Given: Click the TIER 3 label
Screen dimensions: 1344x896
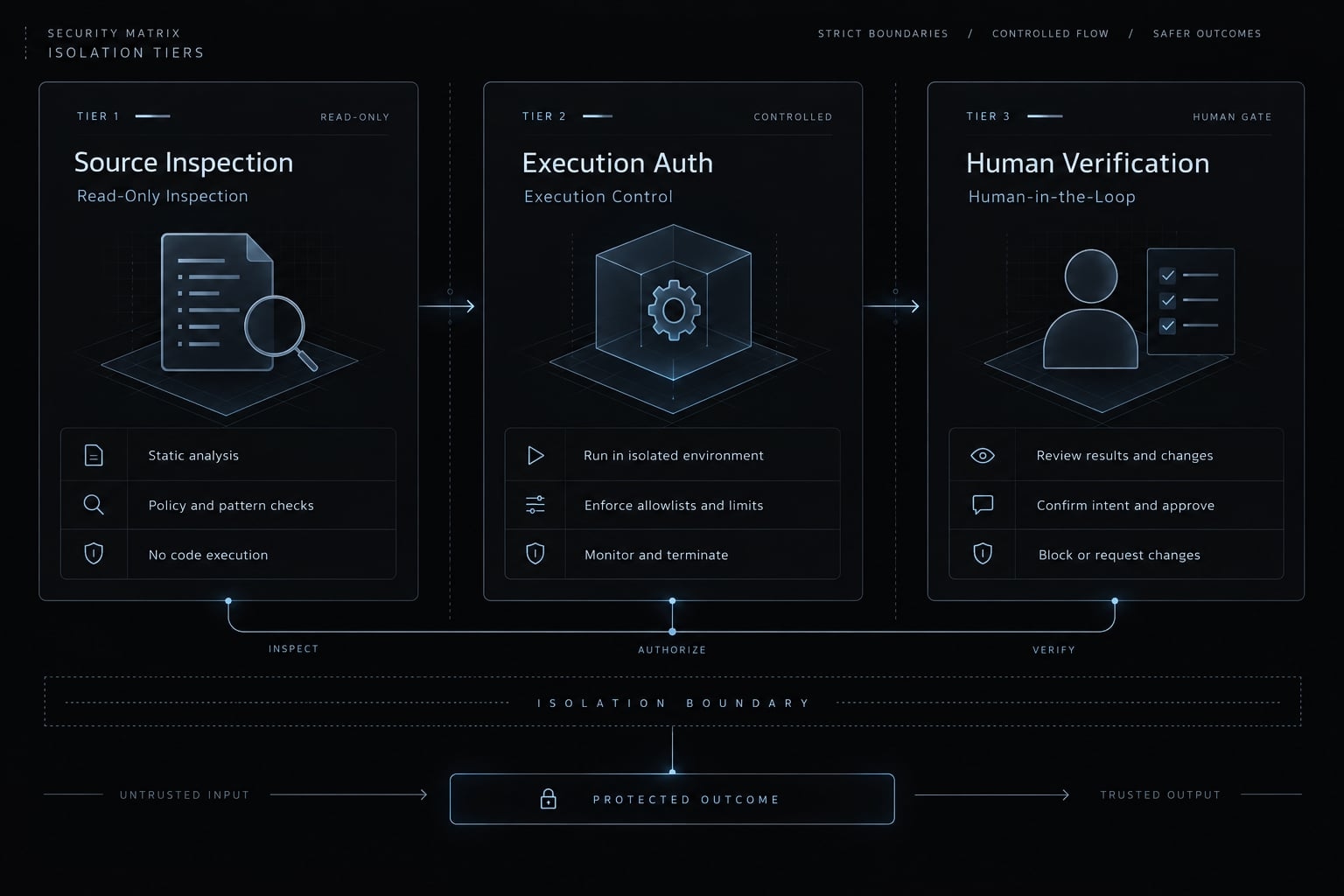Looking at the screenshot, I should click(988, 116).
